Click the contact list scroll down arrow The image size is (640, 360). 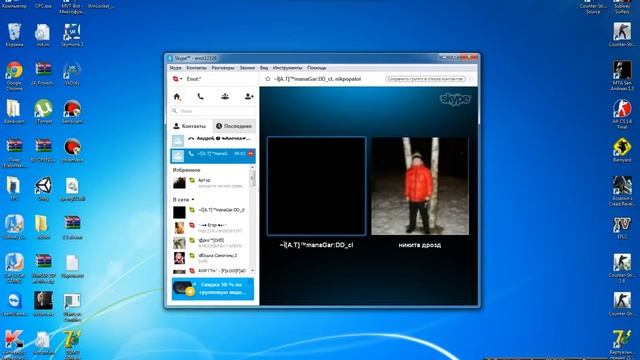click(x=252, y=271)
